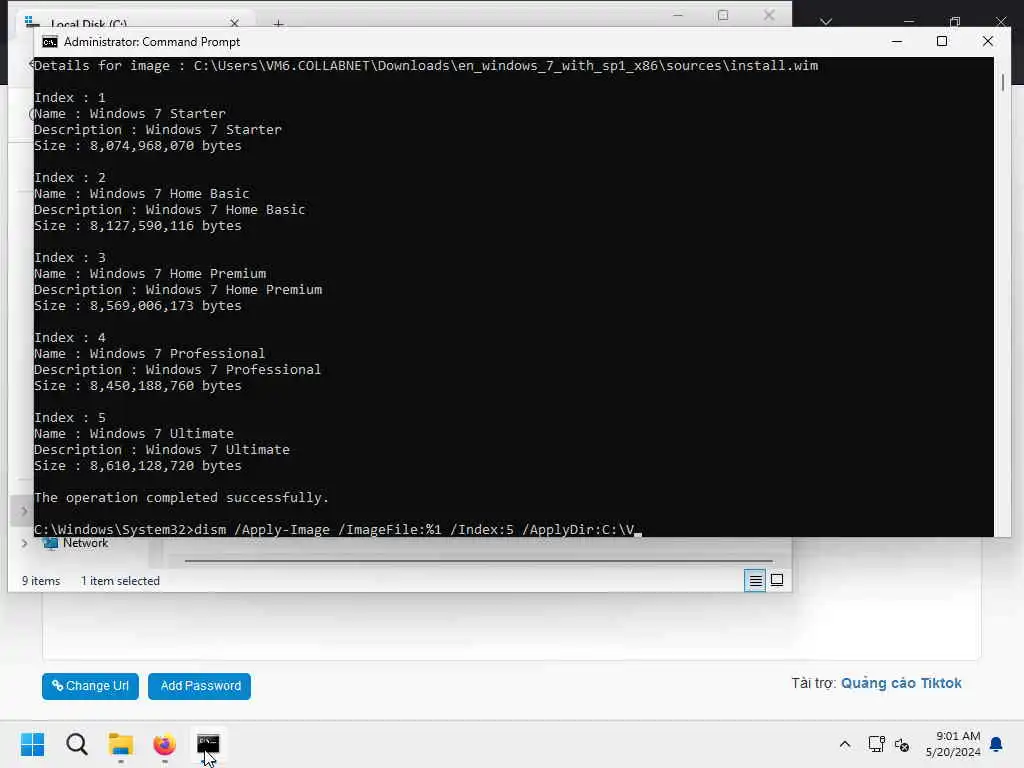Click 'The operation completed successfully.' text
Viewport: 1024px width, 768px height.
[181, 498]
